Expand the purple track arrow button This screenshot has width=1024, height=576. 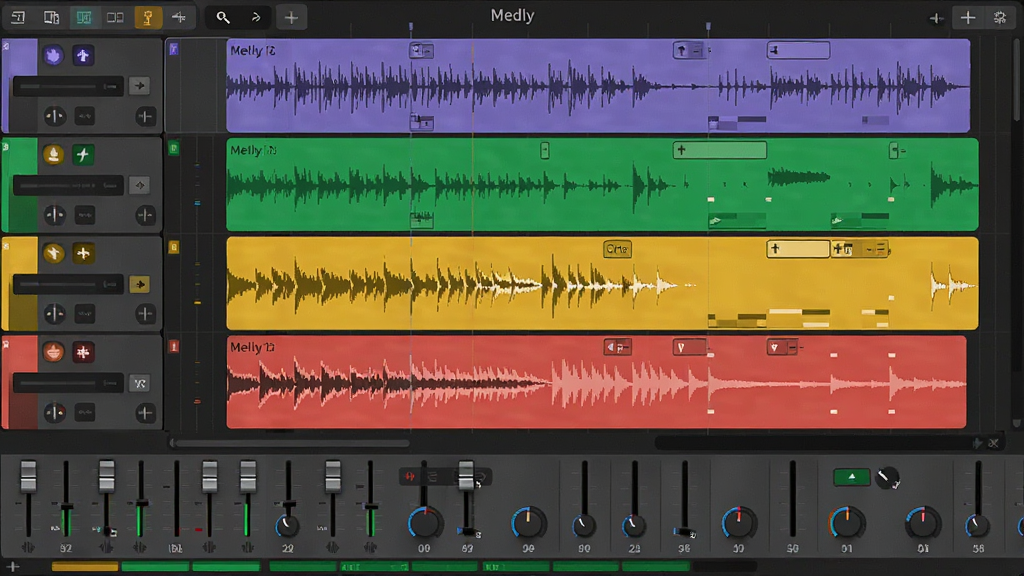tap(139, 86)
